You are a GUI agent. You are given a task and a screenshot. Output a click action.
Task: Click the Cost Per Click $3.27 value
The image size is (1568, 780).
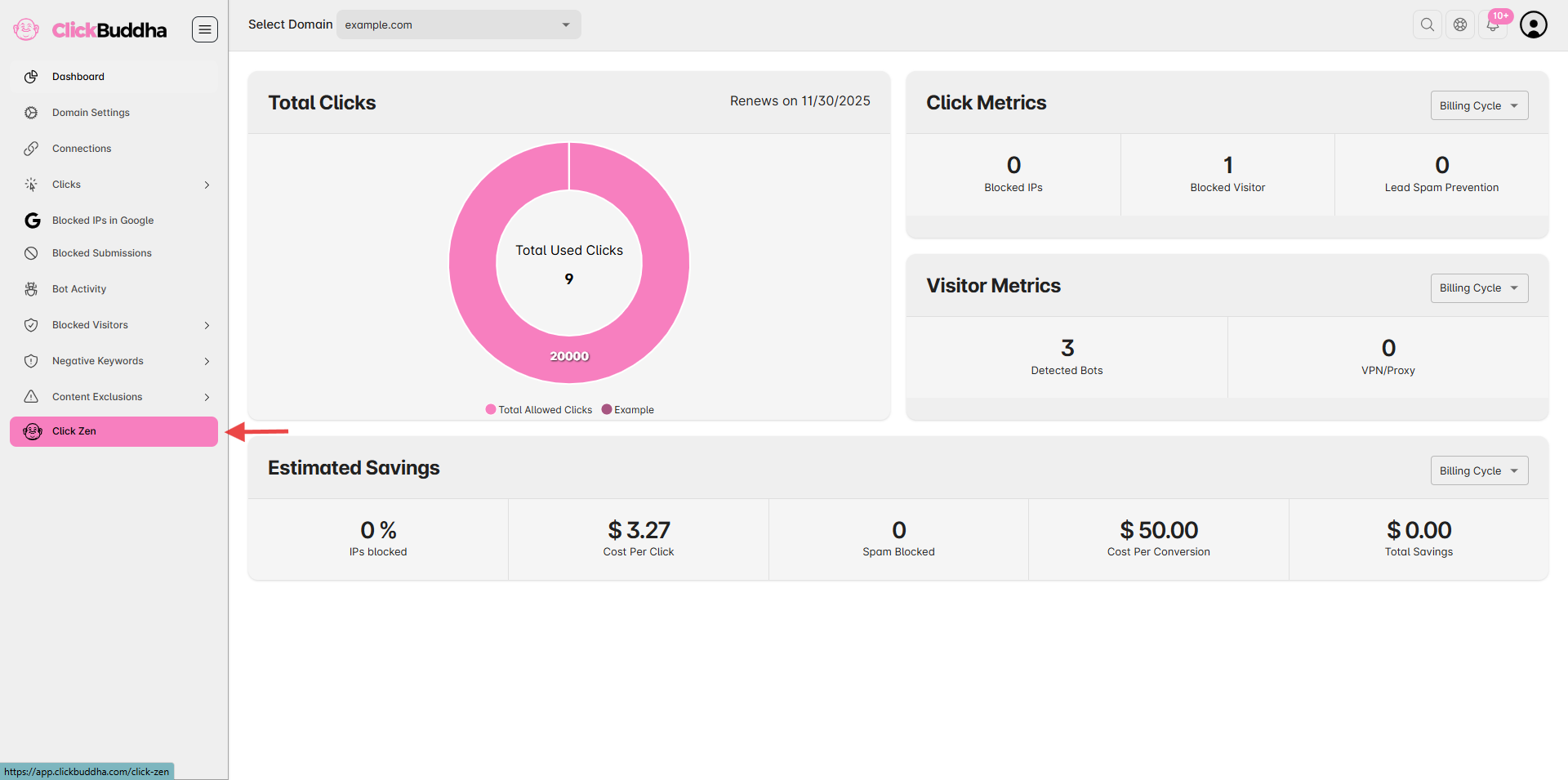pos(639,530)
